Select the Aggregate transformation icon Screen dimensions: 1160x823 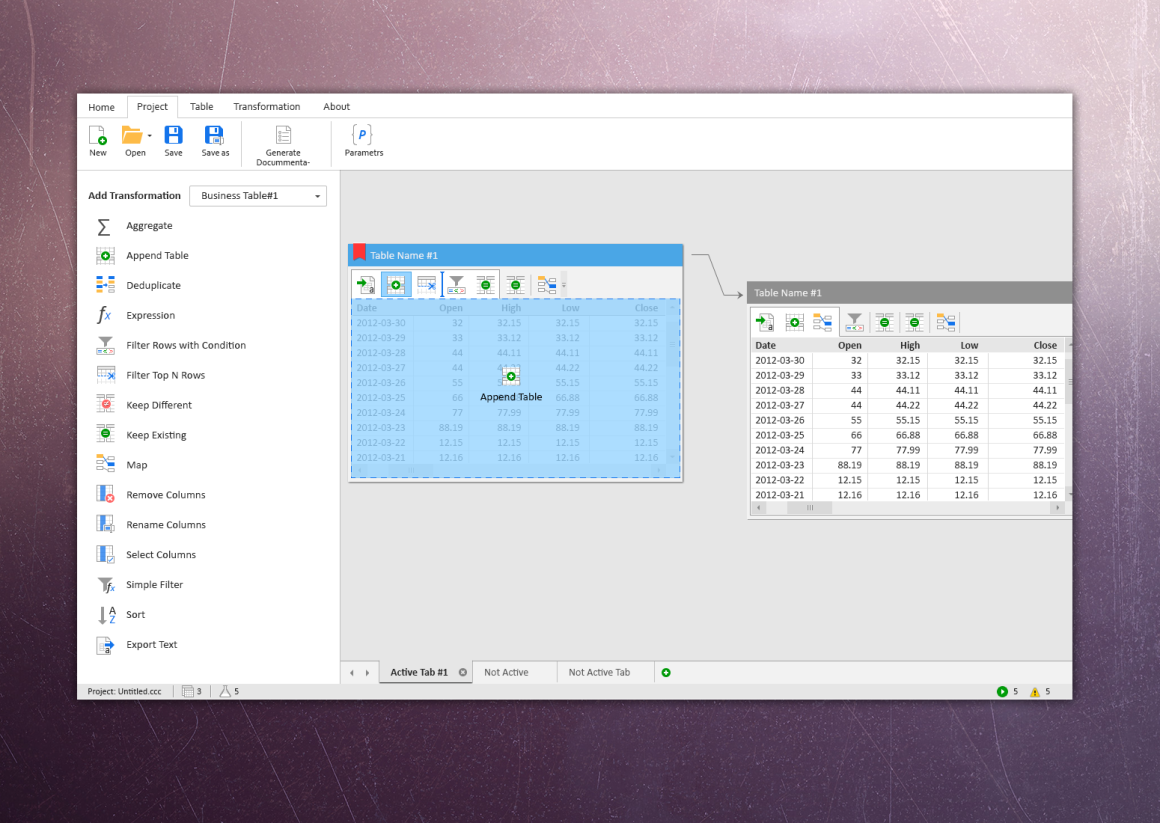[x=103, y=226]
